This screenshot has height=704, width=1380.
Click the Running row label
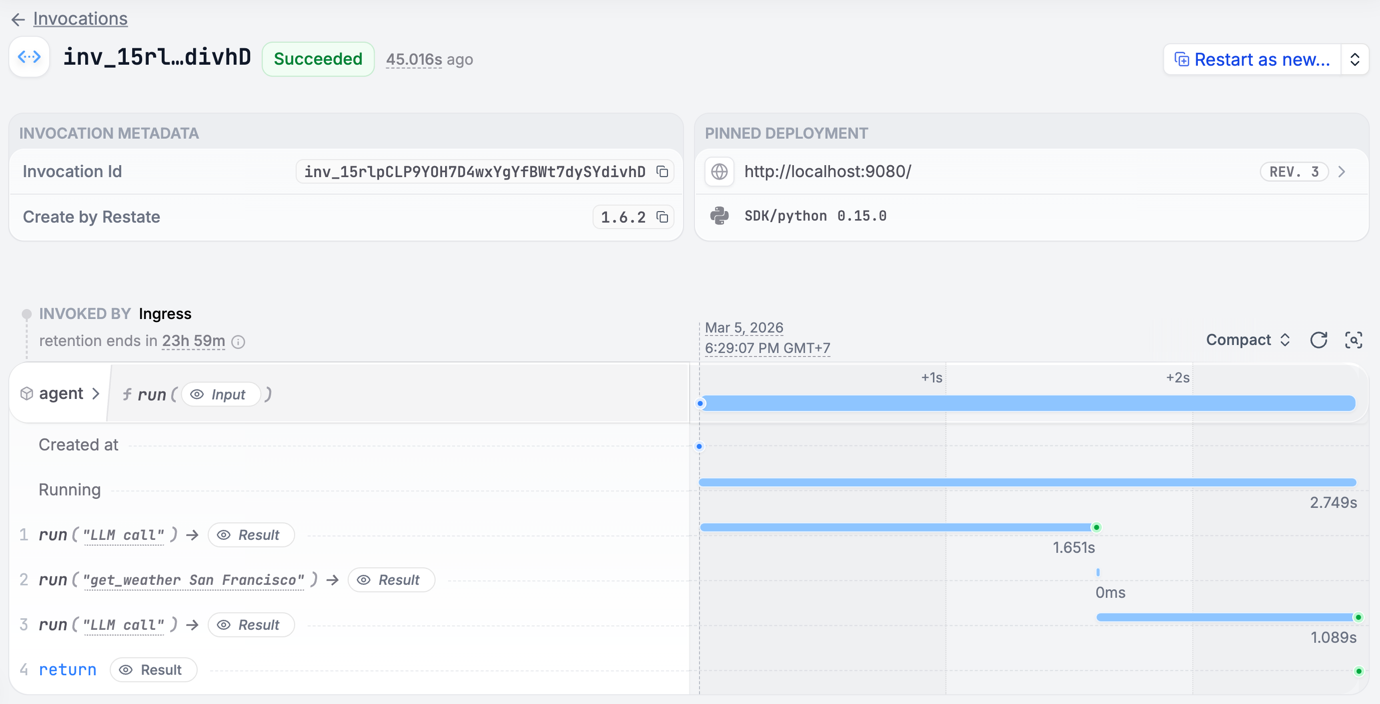pyautogui.click(x=69, y=490)
